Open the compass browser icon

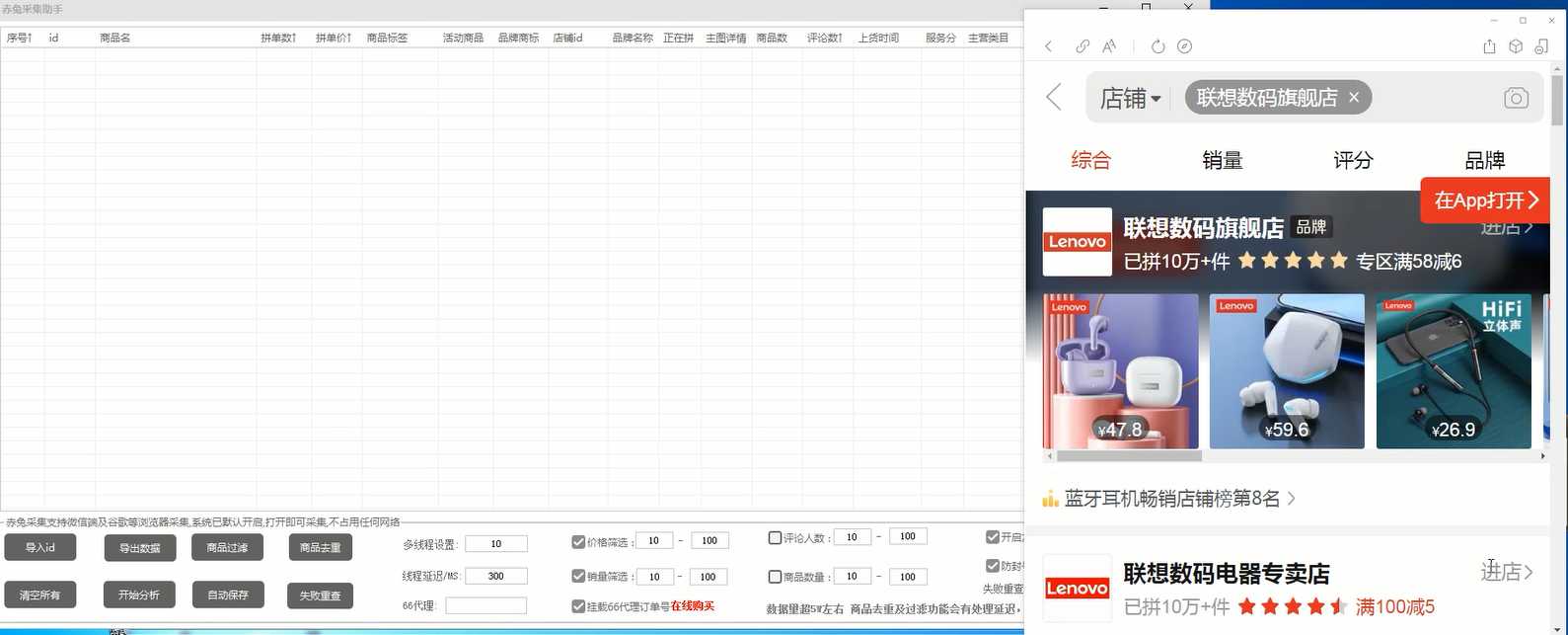point(1185,46)
